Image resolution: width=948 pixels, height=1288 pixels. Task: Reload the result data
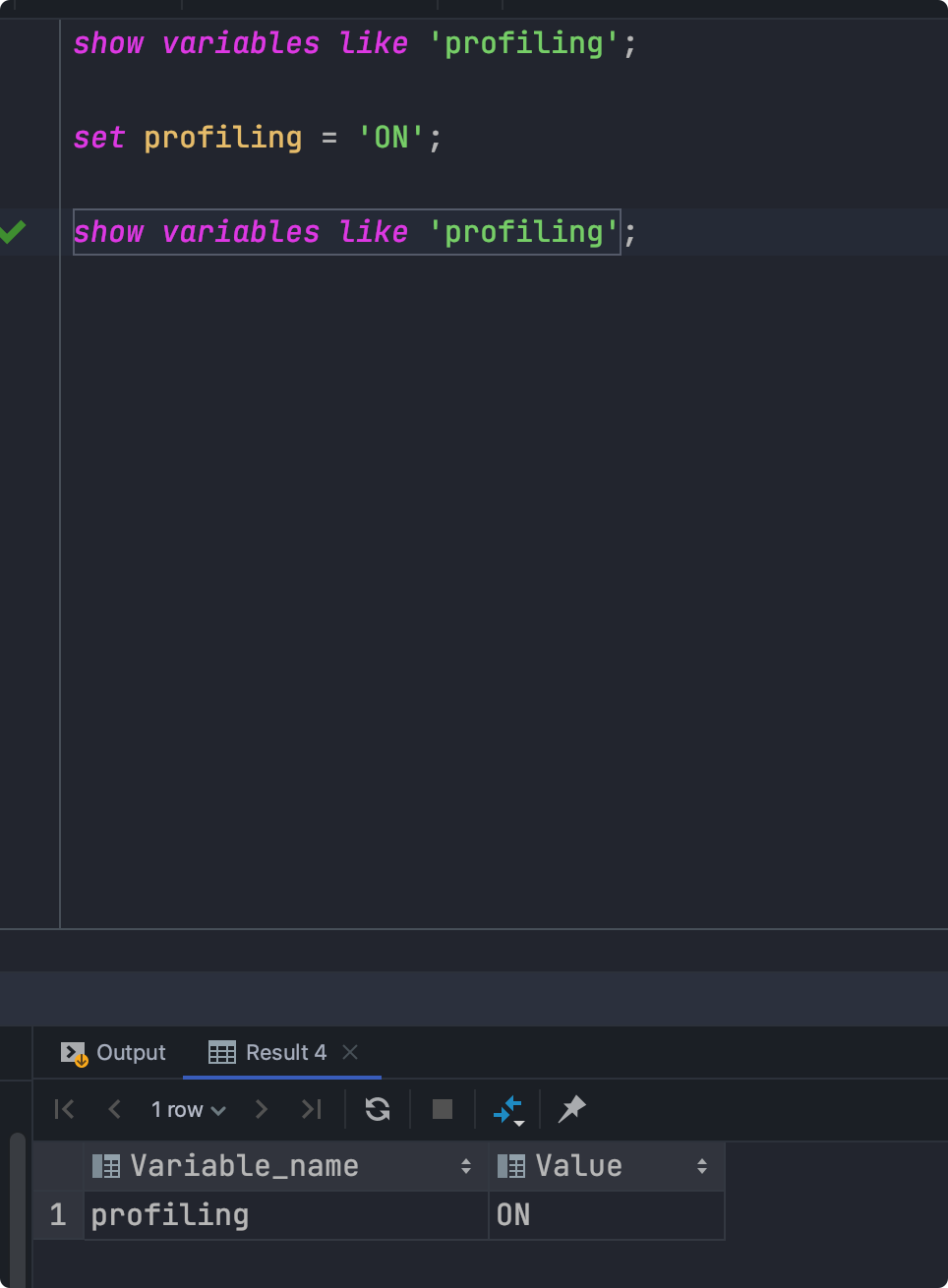point(378,1109)
